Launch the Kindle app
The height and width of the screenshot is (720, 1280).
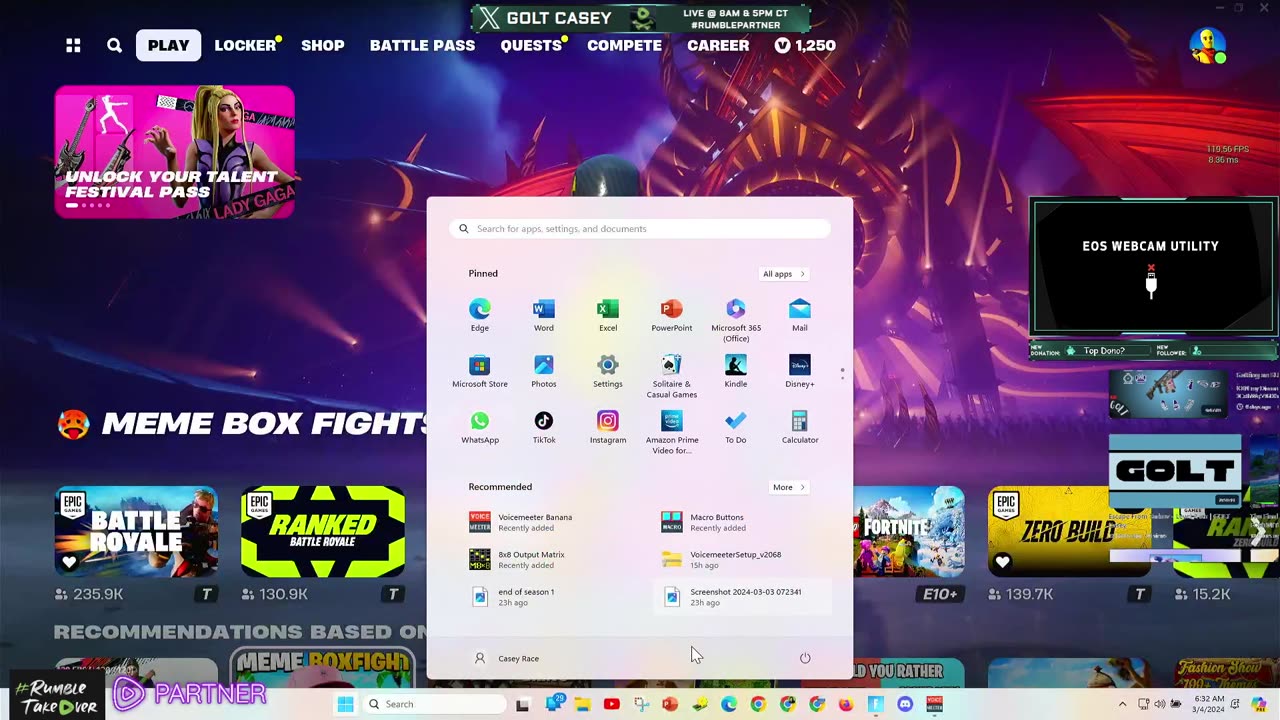pos(736,371)
